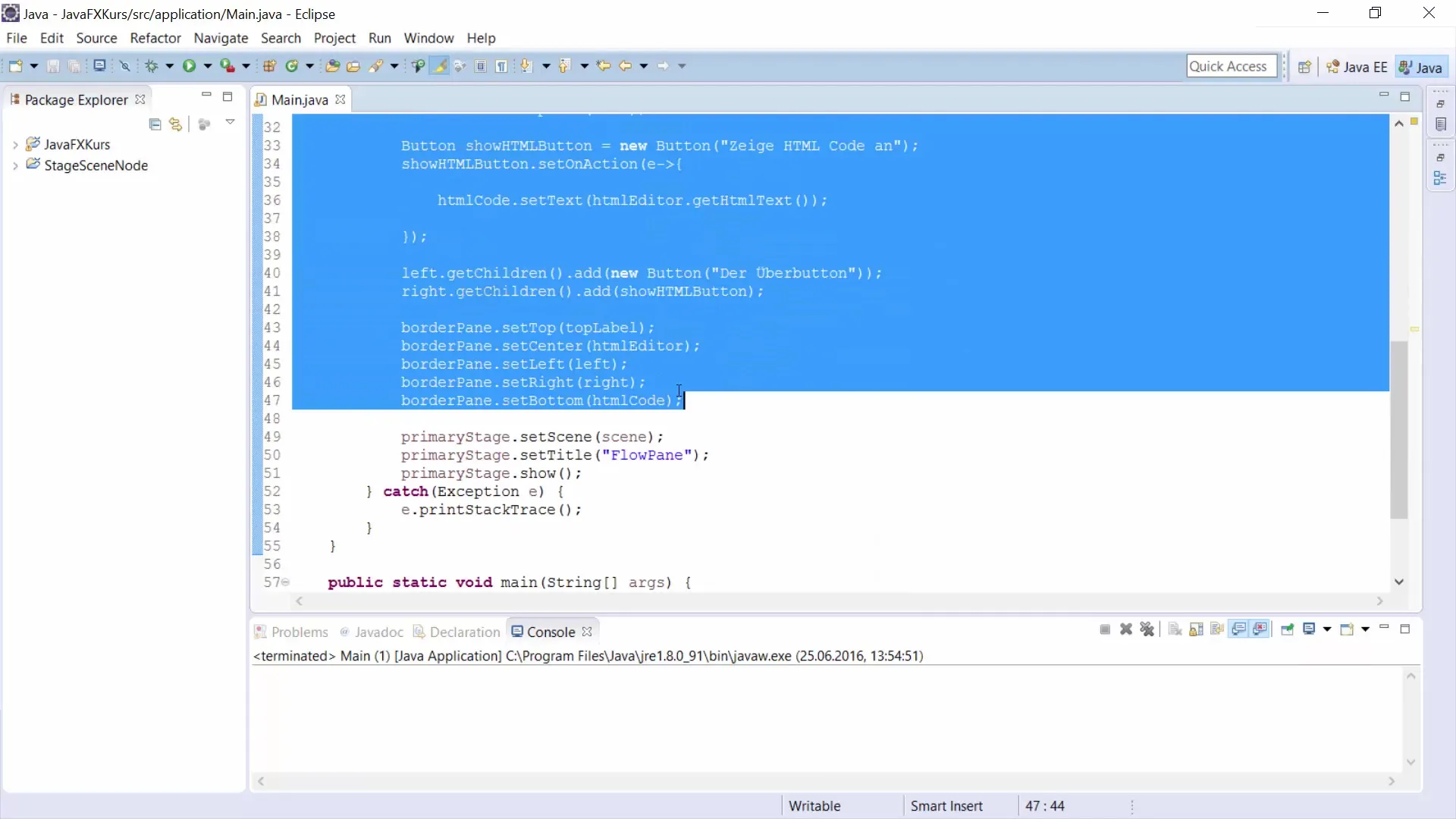Click the Open Console icon

point(1347,629)
